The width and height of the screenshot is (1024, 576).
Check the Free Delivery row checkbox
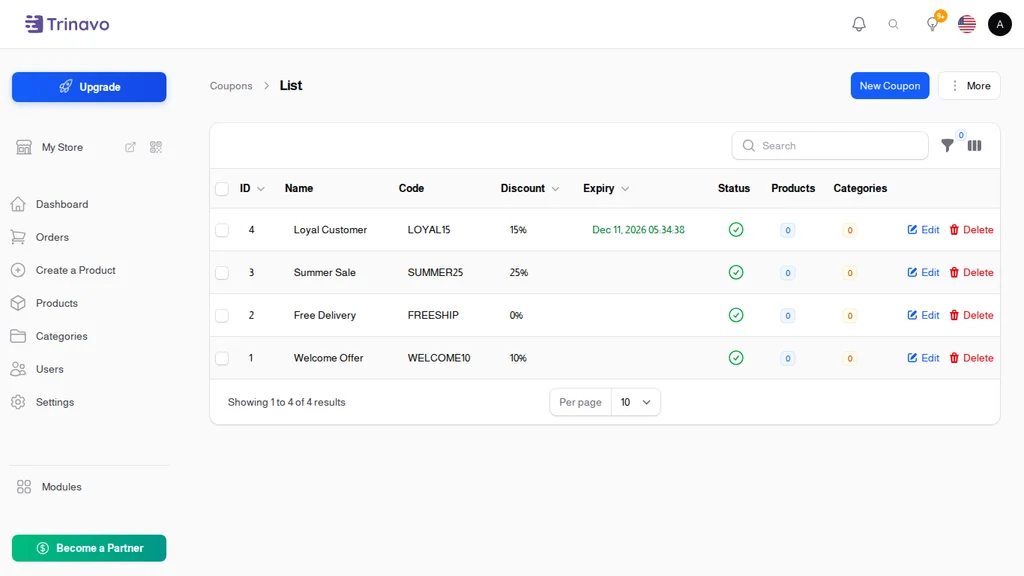point(222,315)
